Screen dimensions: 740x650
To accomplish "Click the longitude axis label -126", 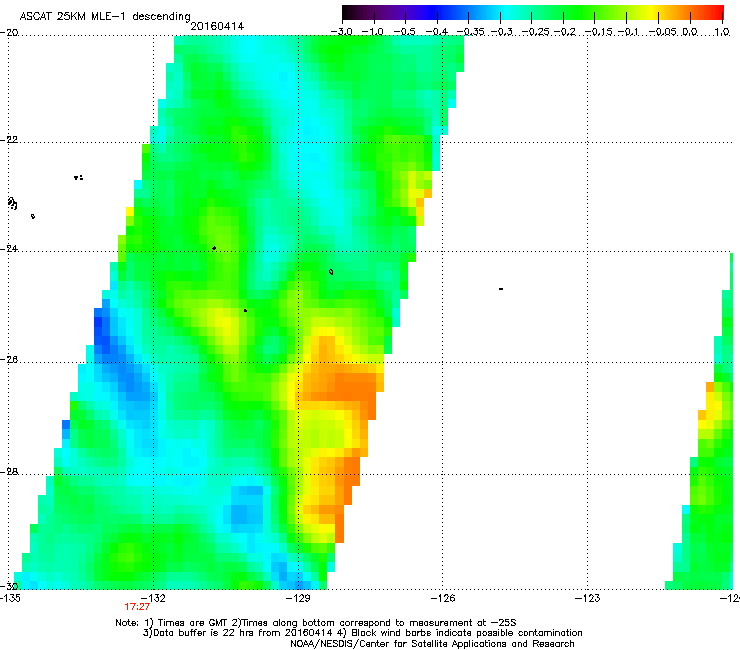I will (443, 598).
